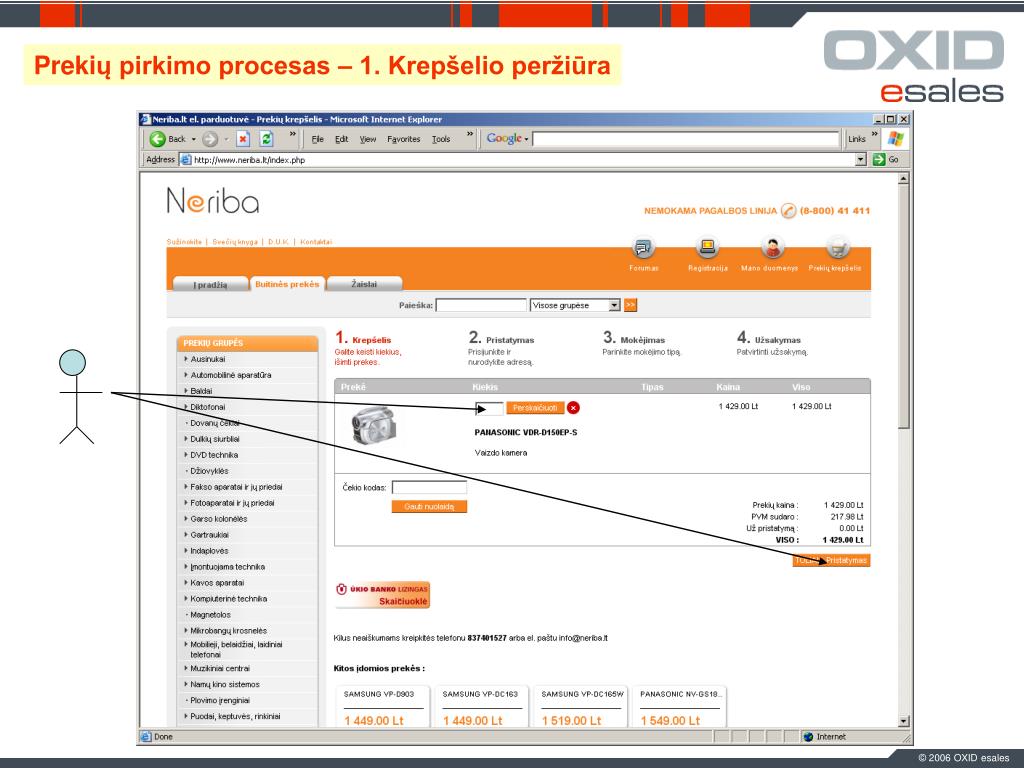The width and height of the screenshot is (1024, 768).
Task: Click the quantity input field
Action: 489,408
